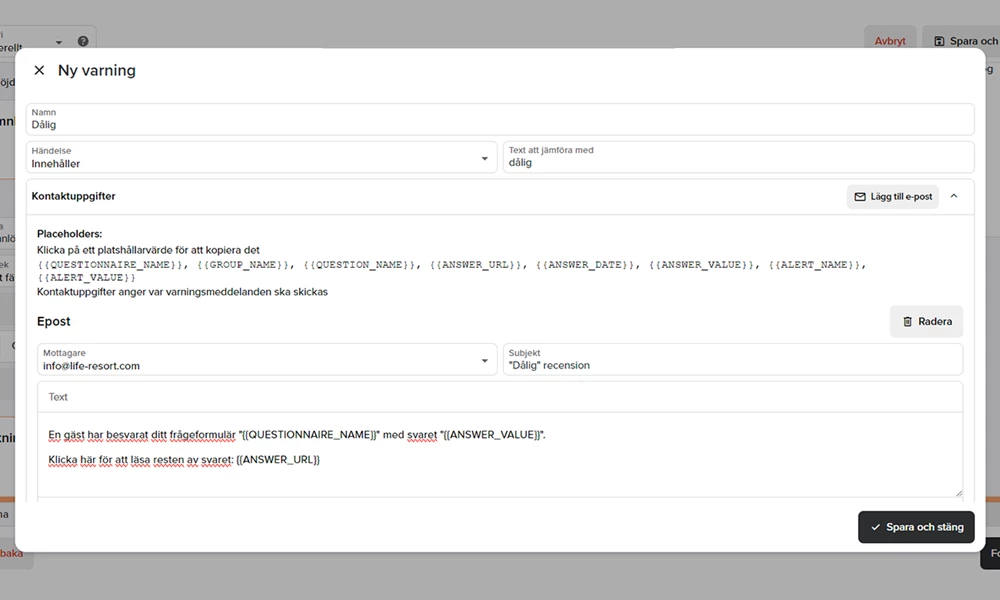Click Lägg till e-post button
This screenshot has height=600, width=1000.
pos(893,196)
